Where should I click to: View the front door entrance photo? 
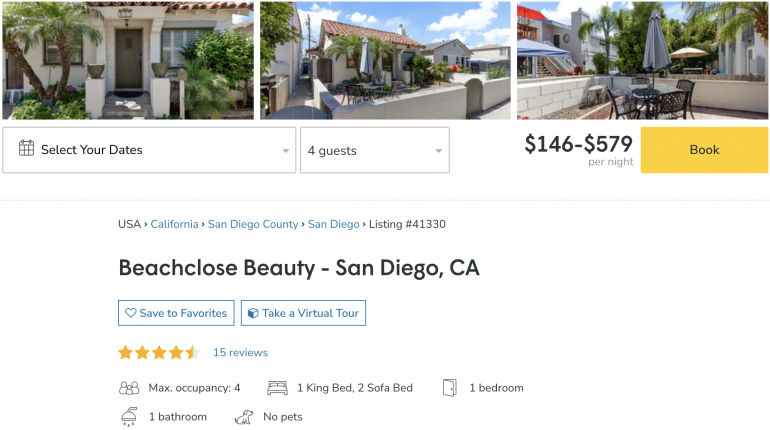(128, 60)
